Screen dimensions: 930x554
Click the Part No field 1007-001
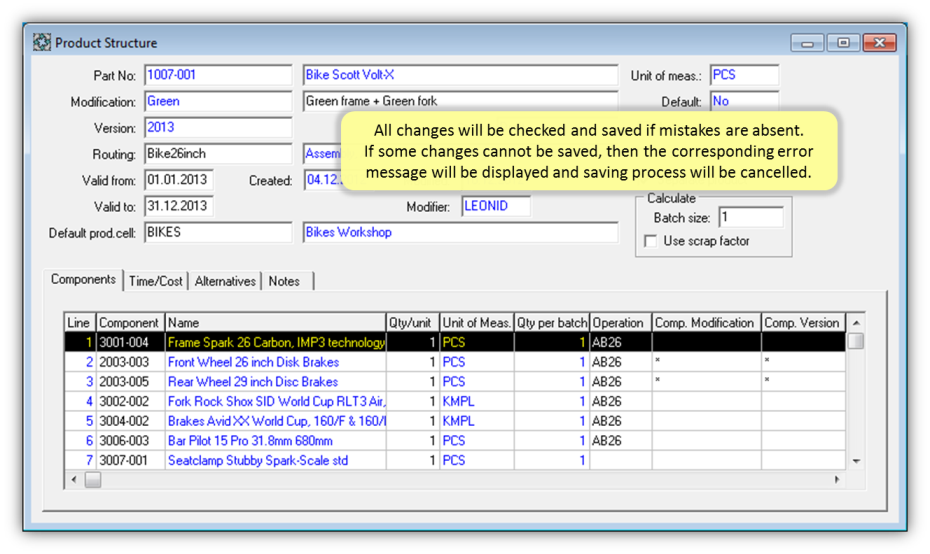218,75
